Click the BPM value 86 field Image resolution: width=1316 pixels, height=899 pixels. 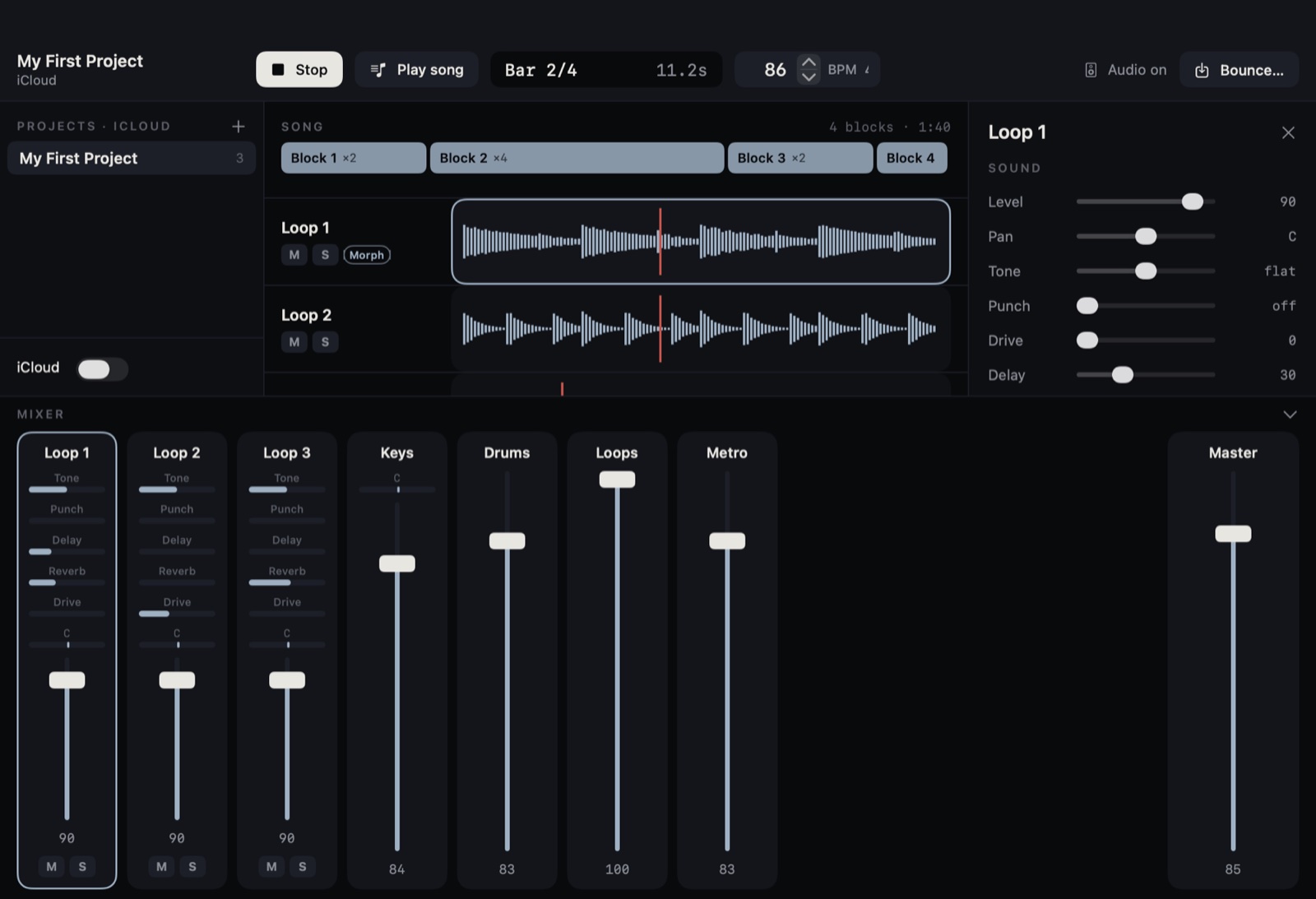(775, 70)
